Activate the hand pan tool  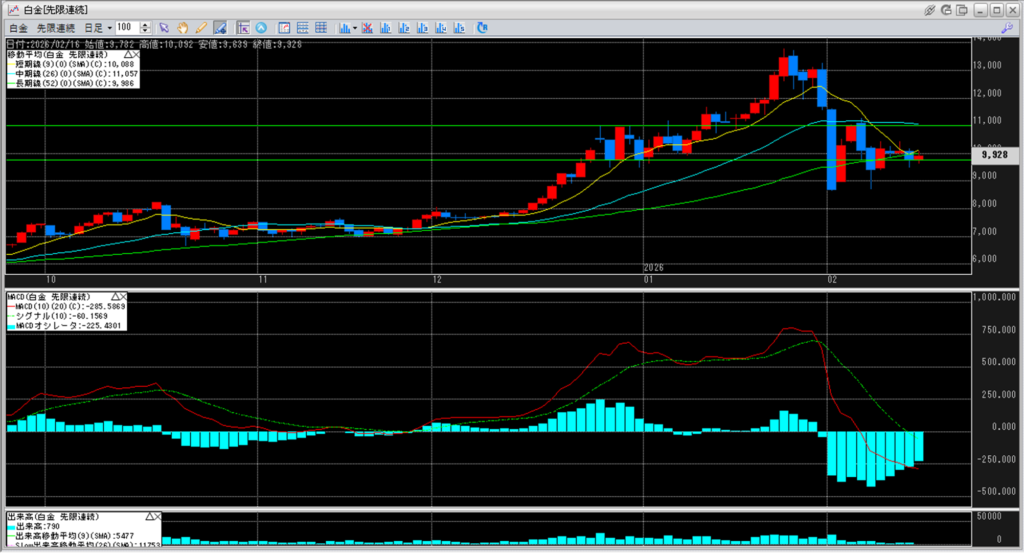(x=183, y=27)
